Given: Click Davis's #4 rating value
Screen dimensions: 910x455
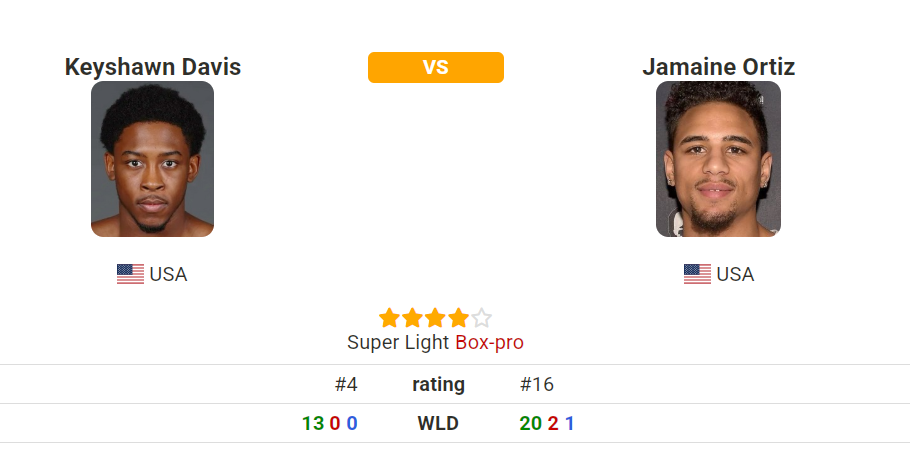Looking at the screenshot, I should (x=346, y=384).
